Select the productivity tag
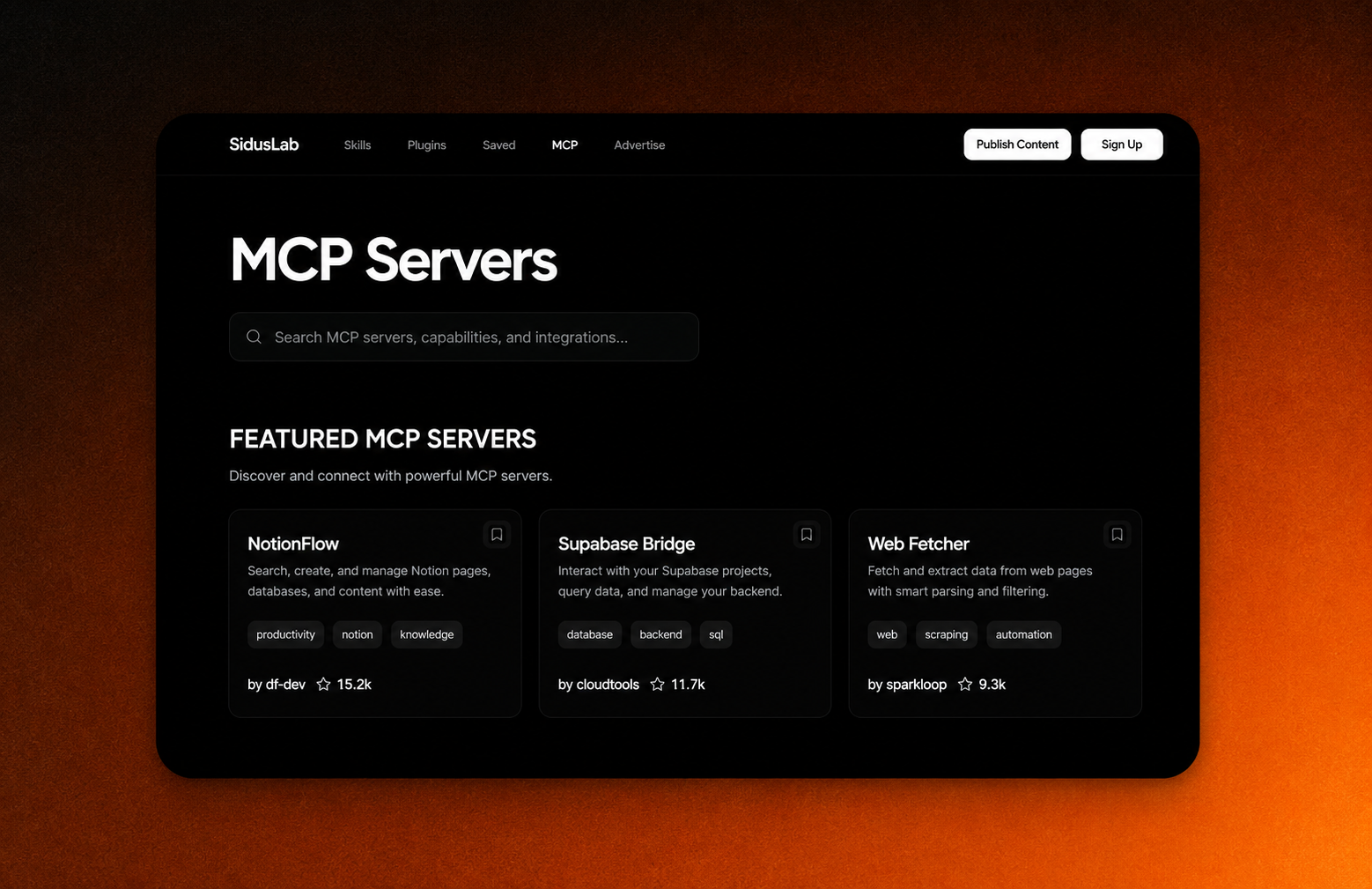 [285, 634]
